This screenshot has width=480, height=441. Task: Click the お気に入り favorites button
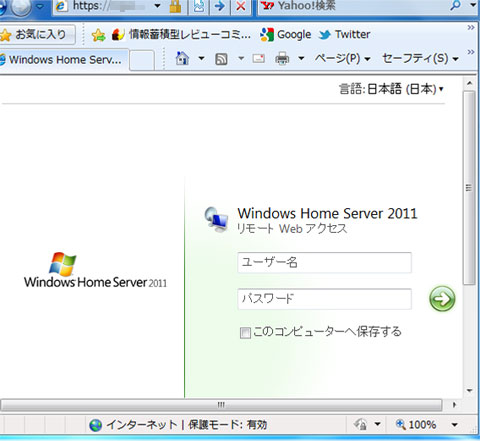click(37, 34)
